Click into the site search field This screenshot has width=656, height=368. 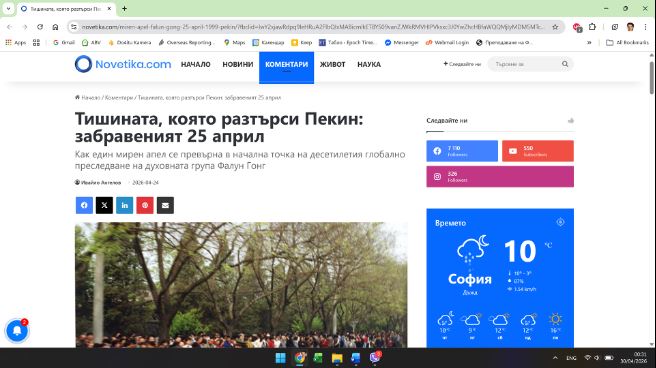click(526, 64)
